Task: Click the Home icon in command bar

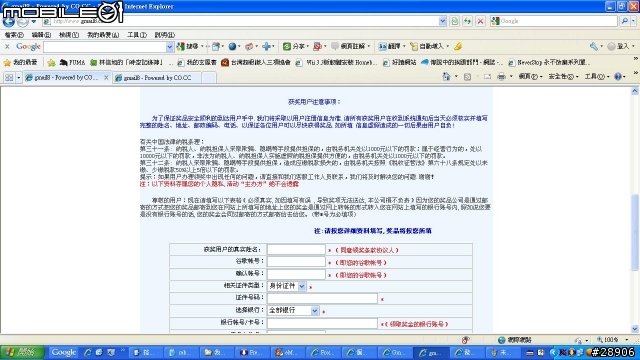Action: (x=446, y=76)
